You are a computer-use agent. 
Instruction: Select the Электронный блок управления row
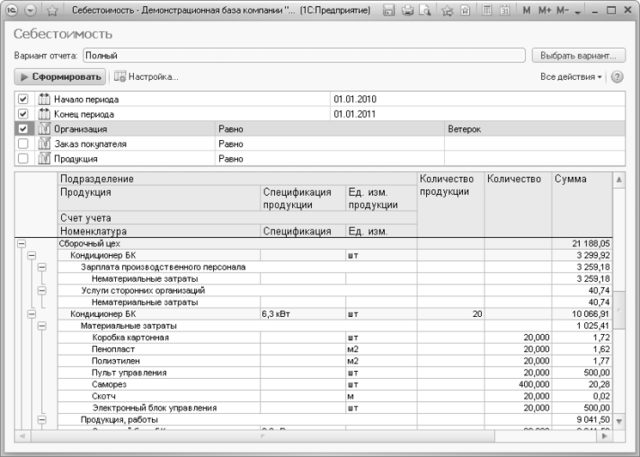pyautogui.click(x=335, y=408)
